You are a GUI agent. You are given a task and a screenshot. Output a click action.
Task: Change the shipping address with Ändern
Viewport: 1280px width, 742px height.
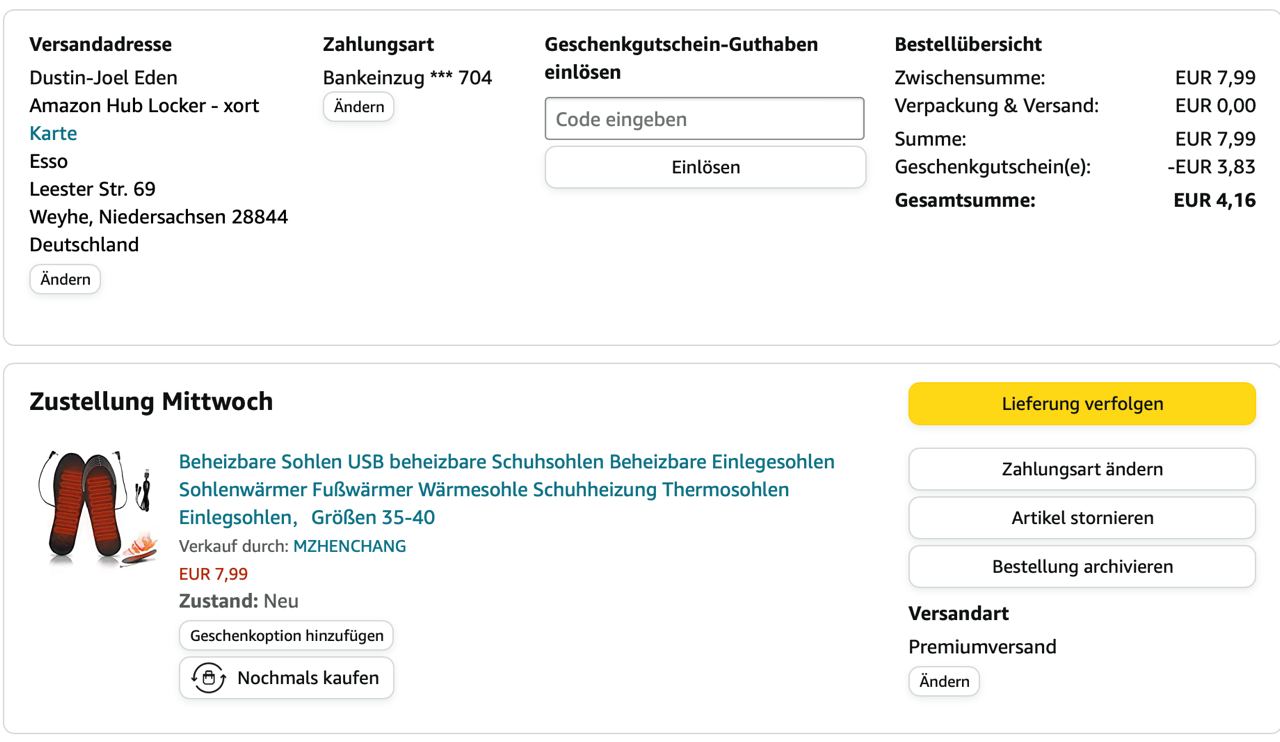click(x=66, y=279)
